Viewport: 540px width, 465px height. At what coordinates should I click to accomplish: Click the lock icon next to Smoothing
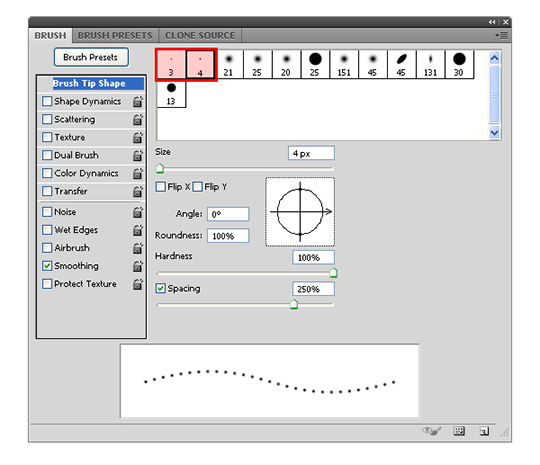click(x=138, y=266)
